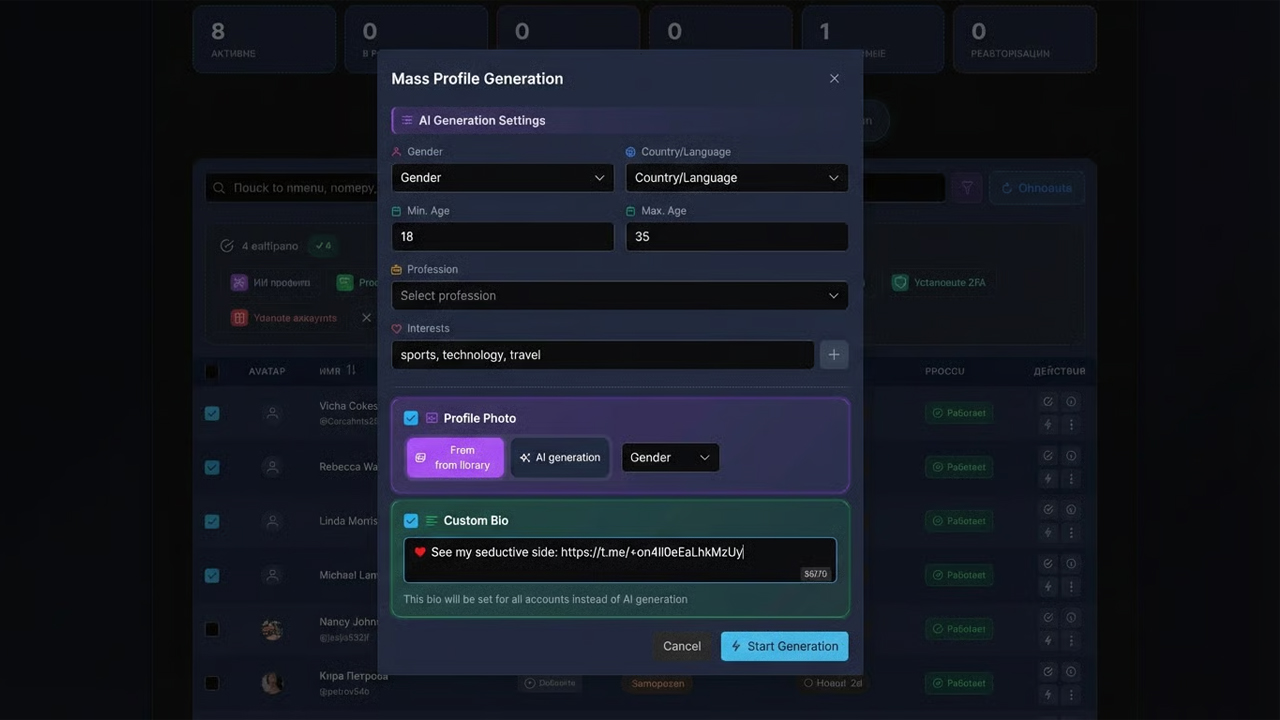Open more options dots for Michael row

(x=1071, y=587)
